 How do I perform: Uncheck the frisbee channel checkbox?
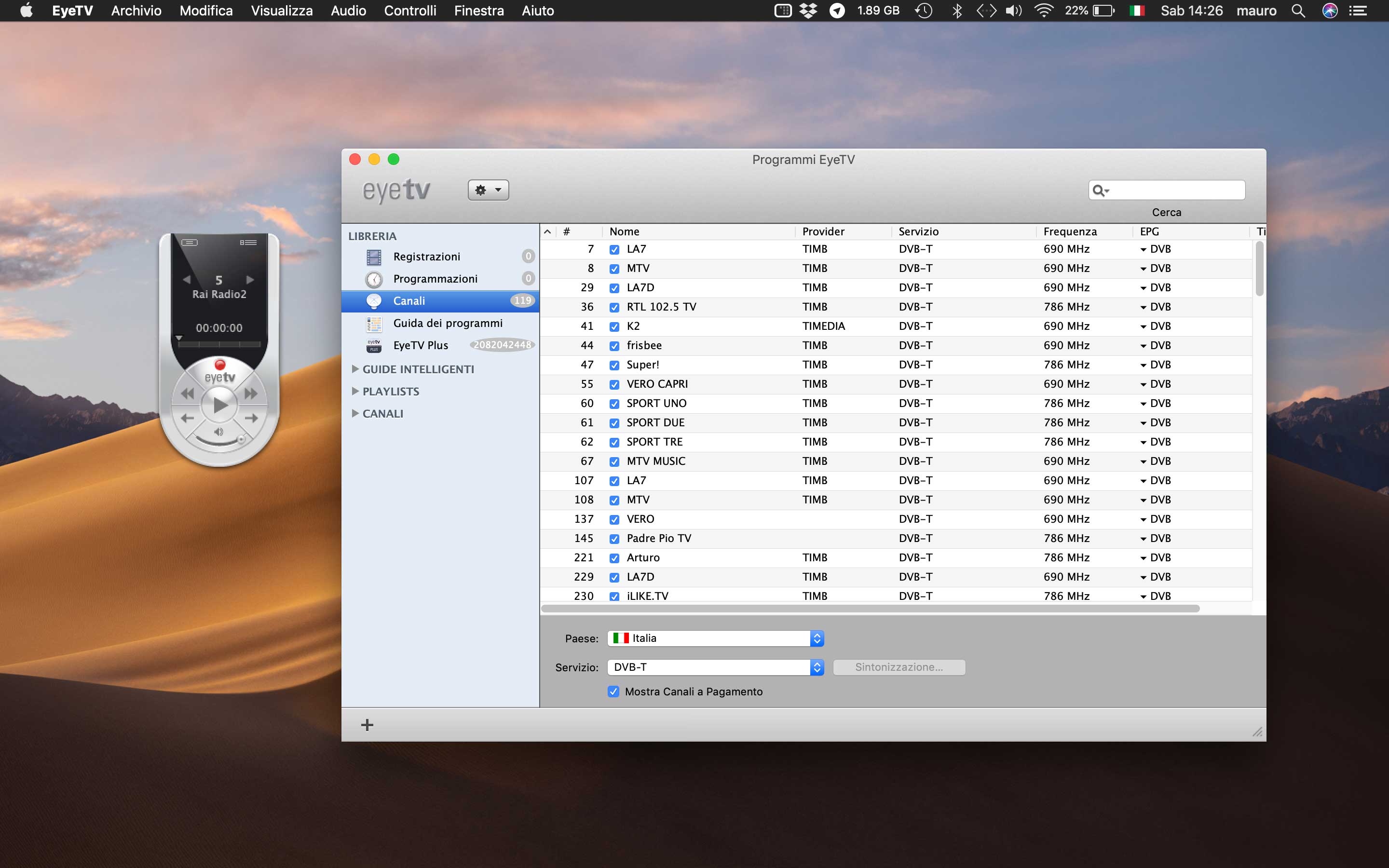click(614, 346)
